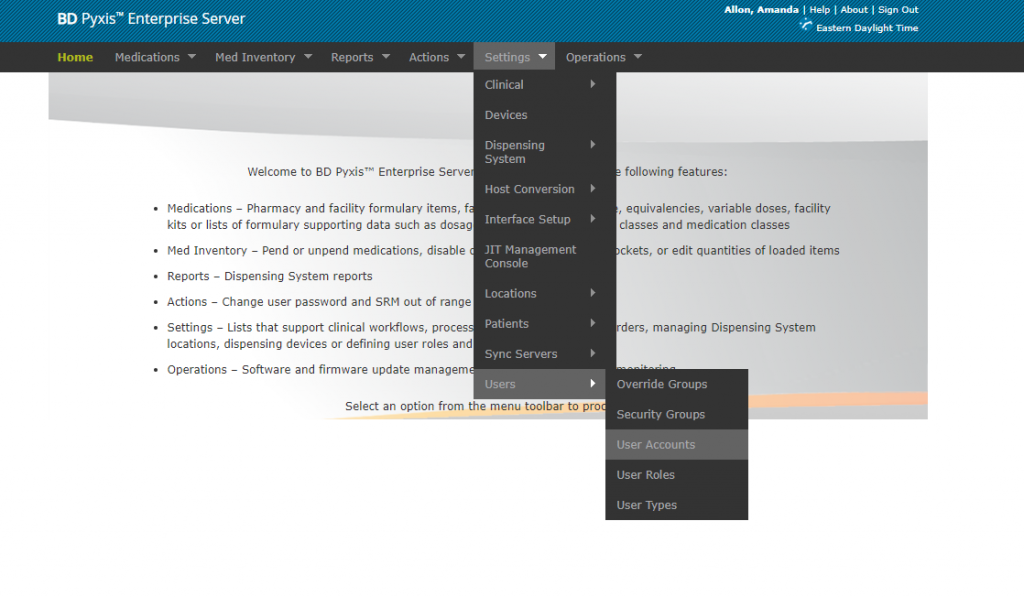Choose Security Groups in submenu

(x=660, y=415)
